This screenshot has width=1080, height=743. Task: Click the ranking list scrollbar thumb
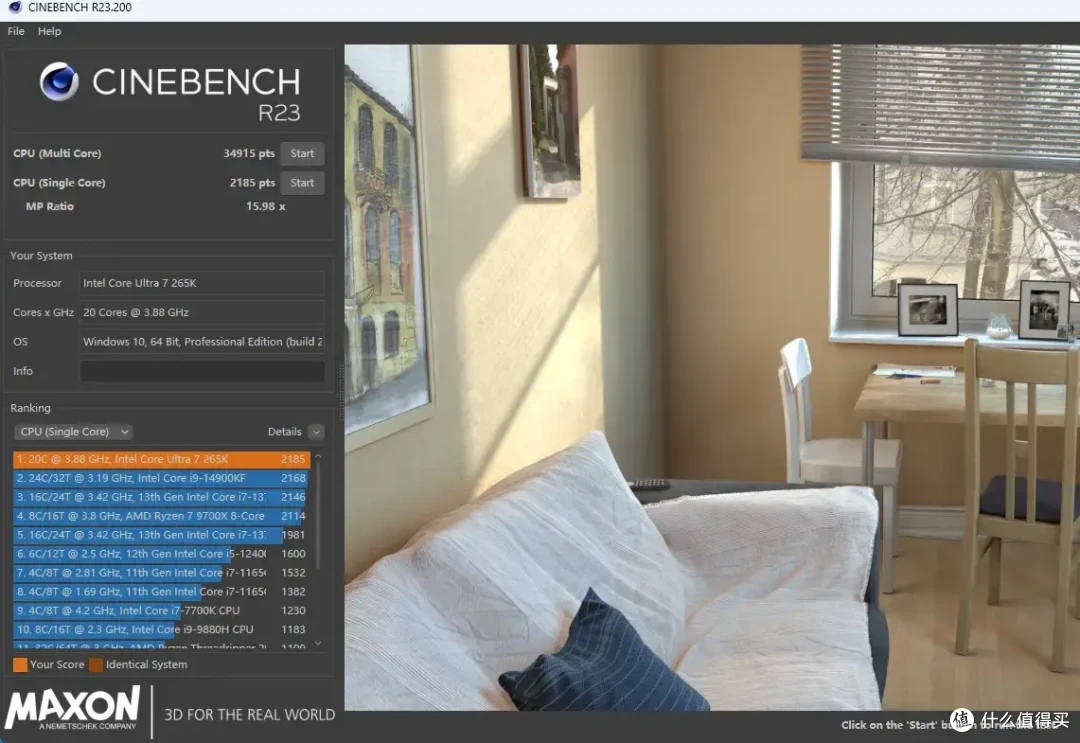[318, 516]
